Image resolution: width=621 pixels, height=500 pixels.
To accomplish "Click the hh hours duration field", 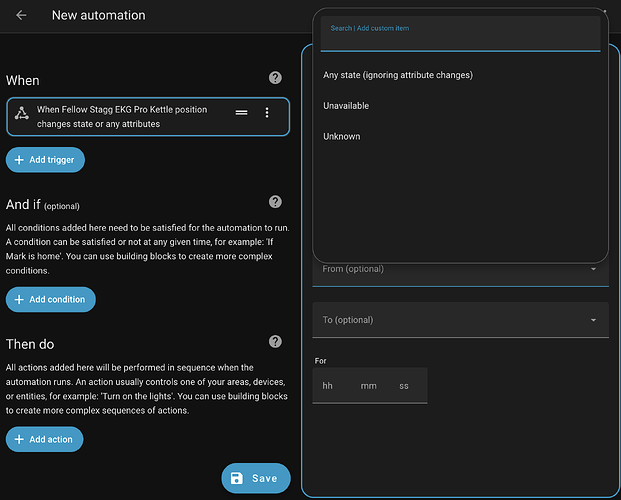I will coord(328,386).
